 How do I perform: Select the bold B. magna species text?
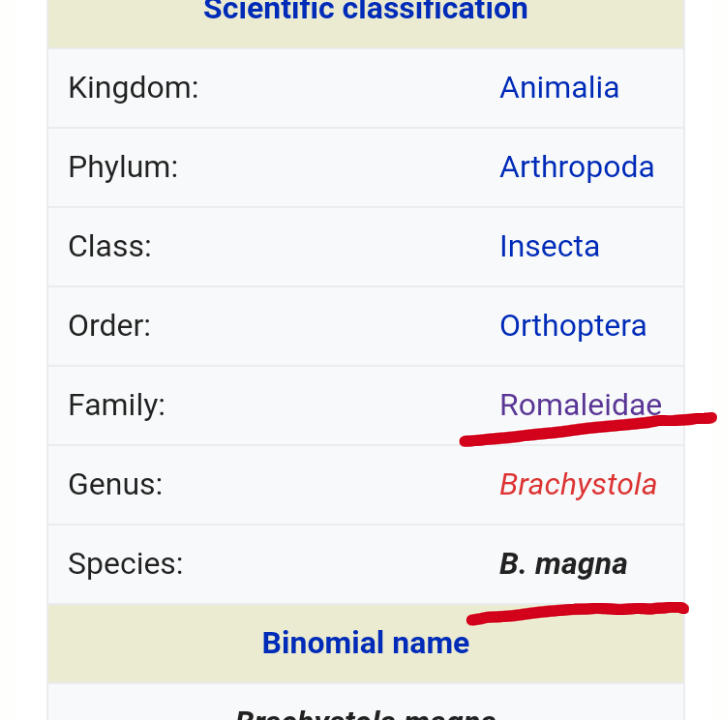pos(563,564)
